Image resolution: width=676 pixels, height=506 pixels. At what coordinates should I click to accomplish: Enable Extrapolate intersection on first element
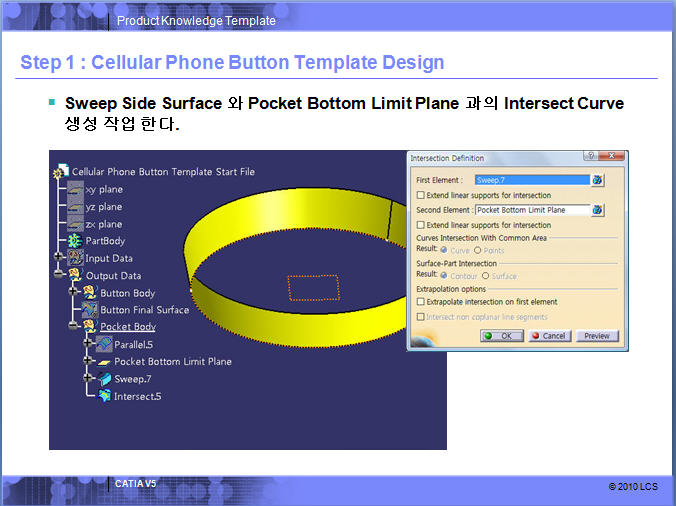tap(420, 301)
